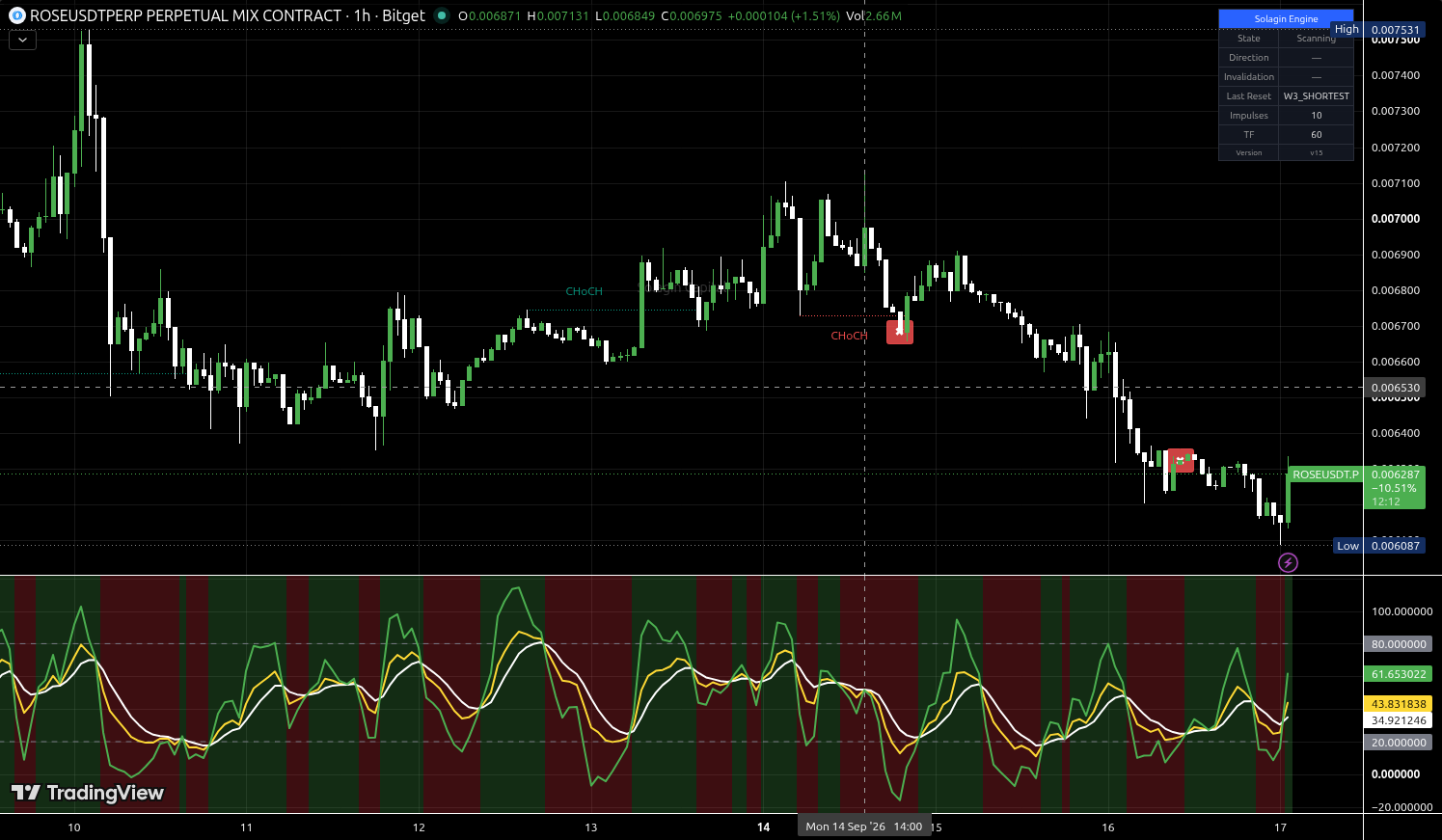Click the oscillator 20.000000 level label
Image resolution: width=1442 pixels, height=840 pixels.
[1399, 743]
